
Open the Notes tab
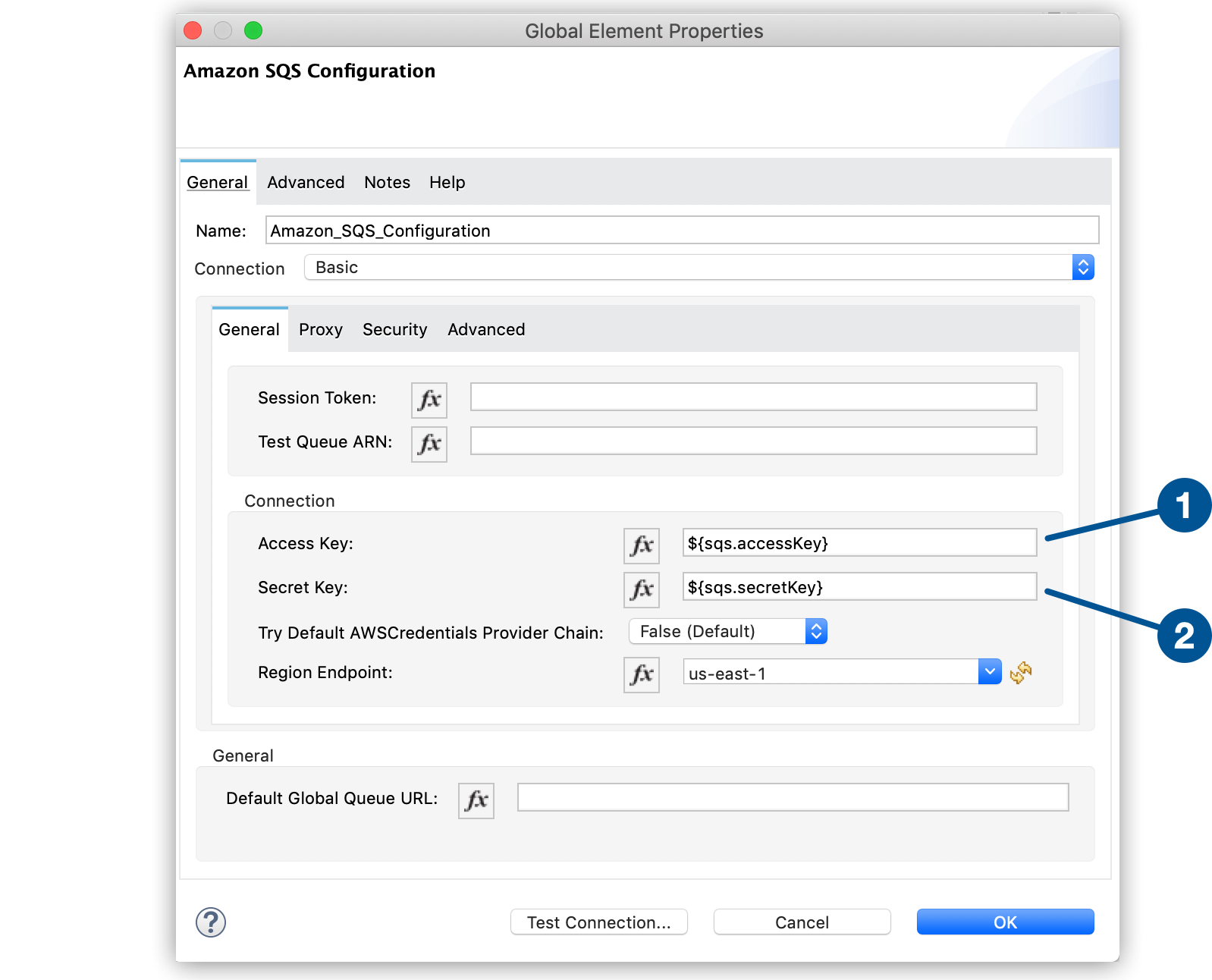click(x=387, y=183)
